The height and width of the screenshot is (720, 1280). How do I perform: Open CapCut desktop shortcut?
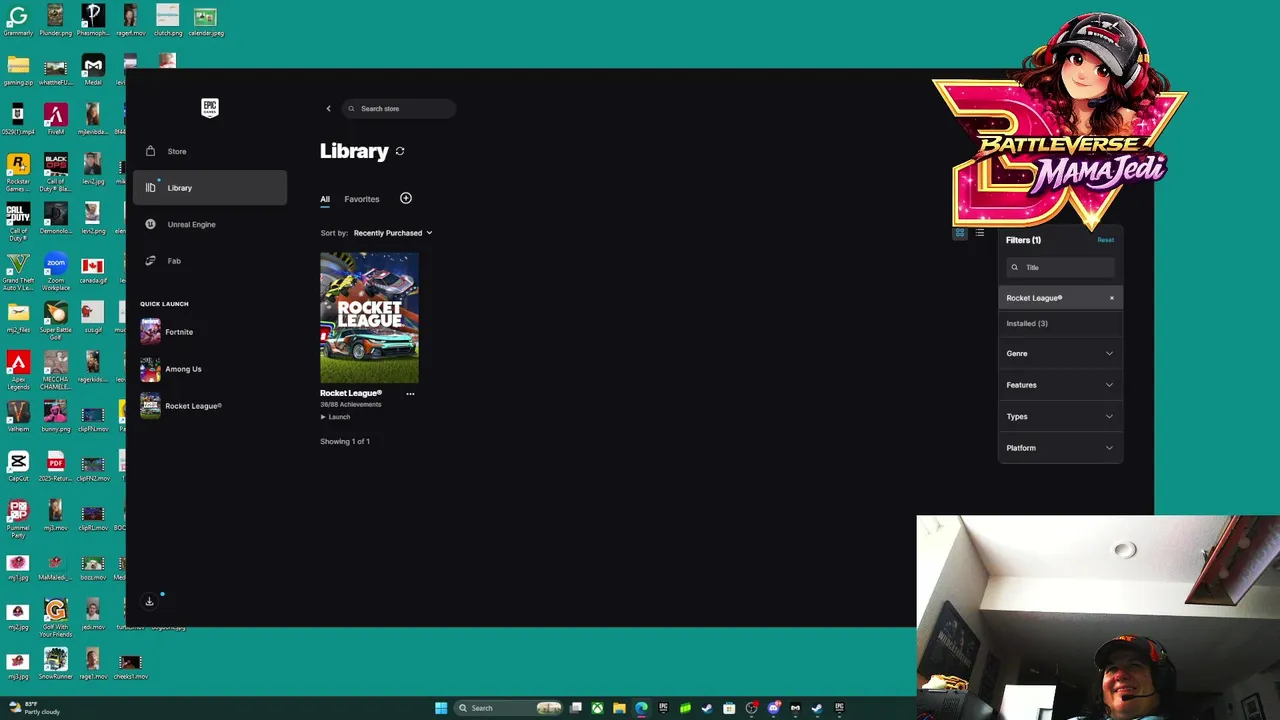click(18, 466)
